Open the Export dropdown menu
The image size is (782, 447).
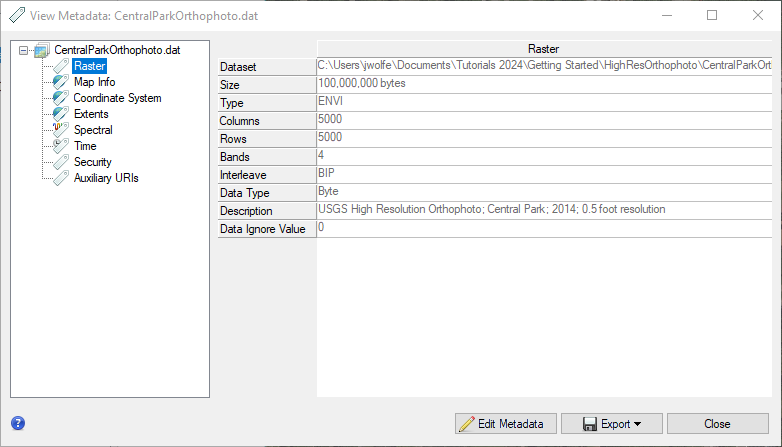(x=611, y=424)
